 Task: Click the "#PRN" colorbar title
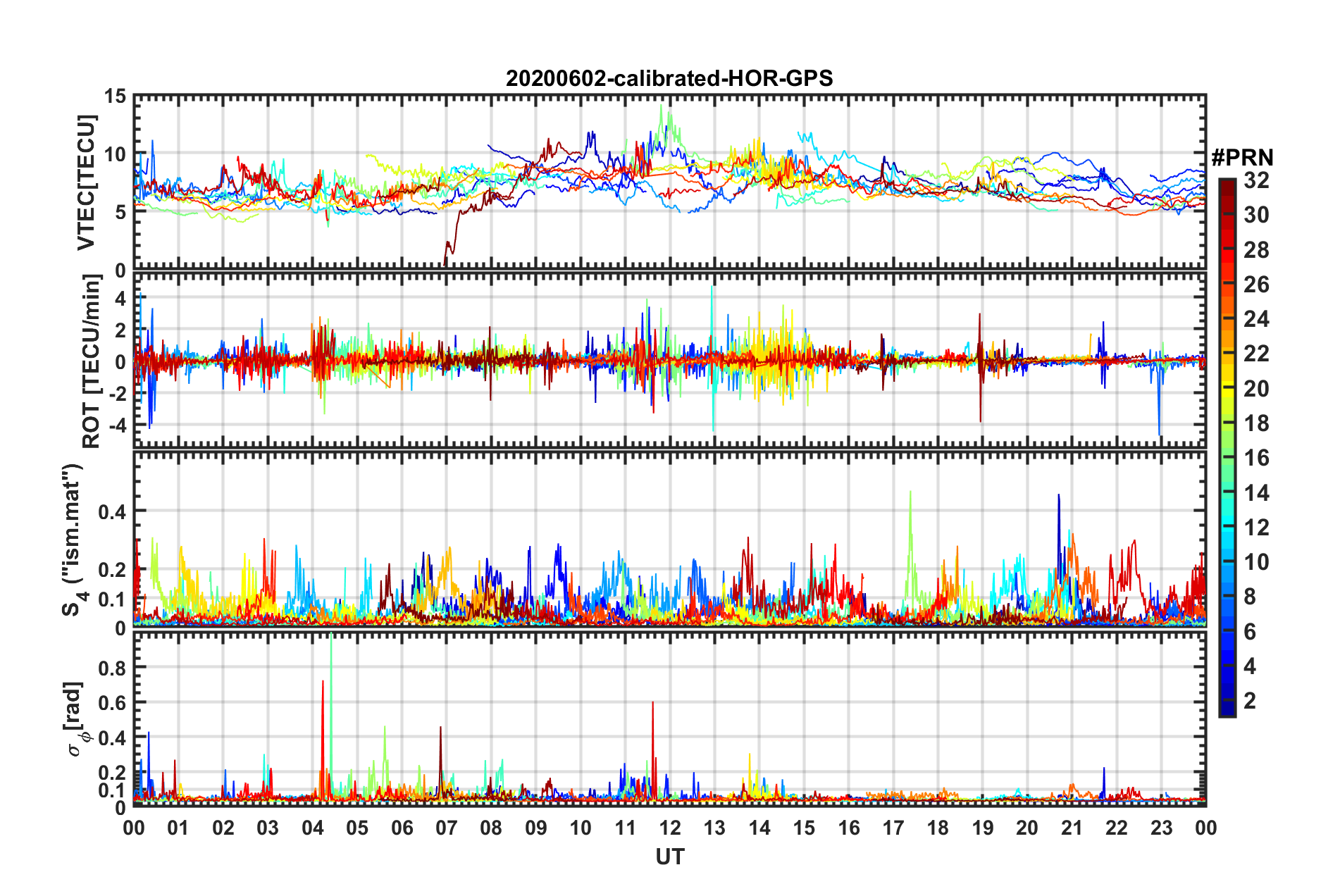[x=1242, y=158]
